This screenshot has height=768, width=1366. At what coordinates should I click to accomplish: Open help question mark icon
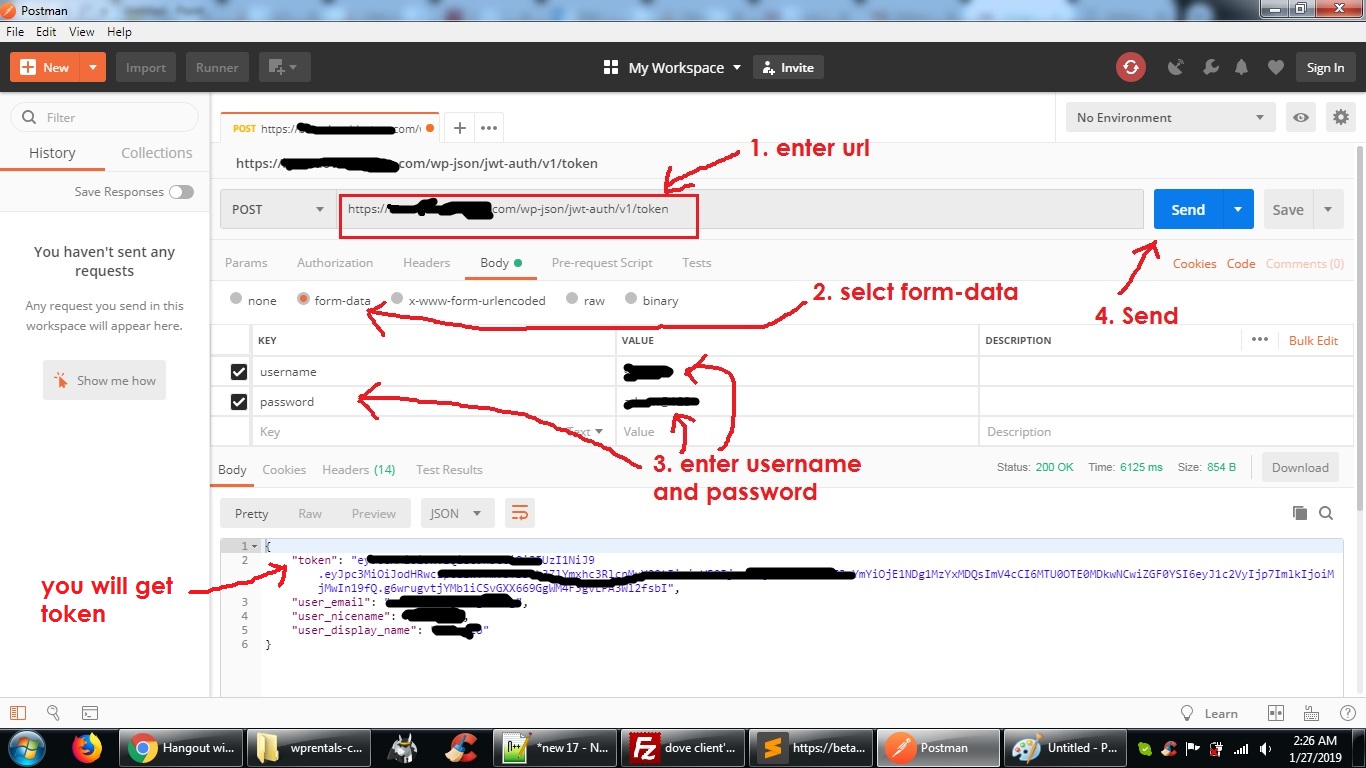point(1346,713)
